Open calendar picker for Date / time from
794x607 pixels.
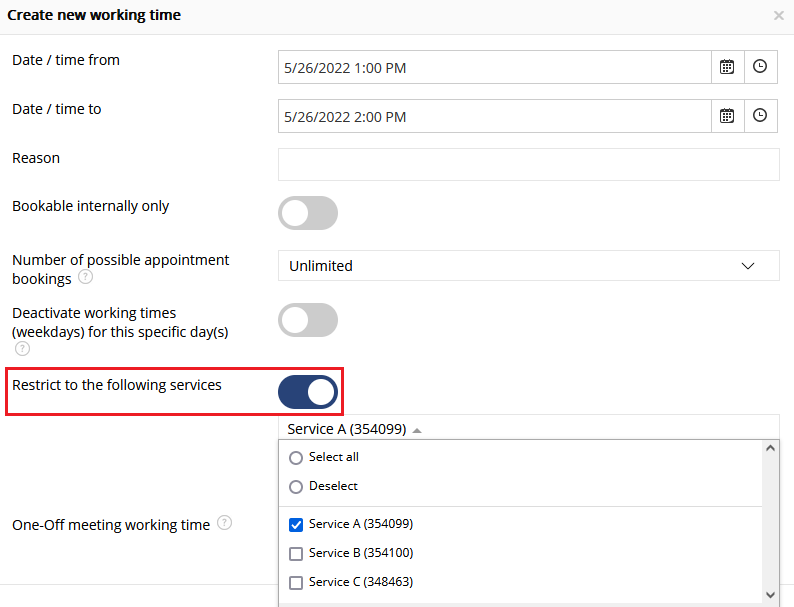pyautogui.click(x=727, y=67)
